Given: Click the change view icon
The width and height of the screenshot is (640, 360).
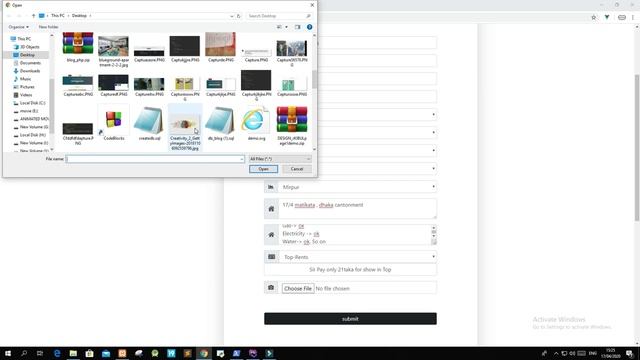Looking at the screenshot, I should tap(280, 27).
